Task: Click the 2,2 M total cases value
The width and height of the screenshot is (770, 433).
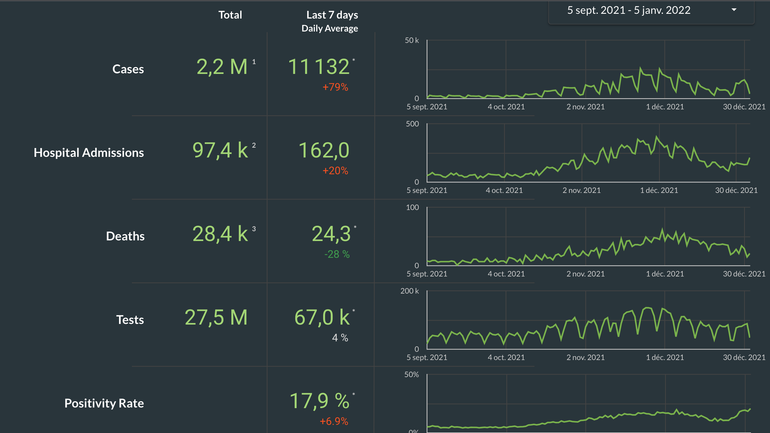Action: [220, 67]
